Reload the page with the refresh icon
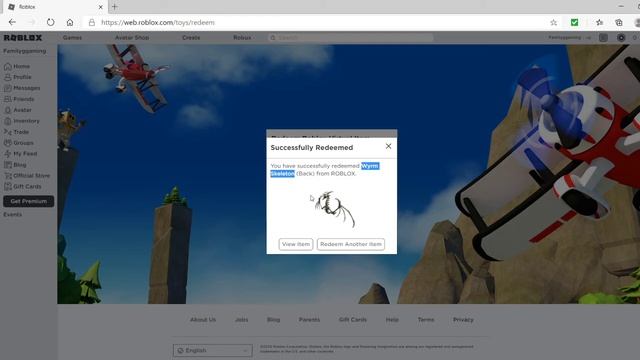 50,22
